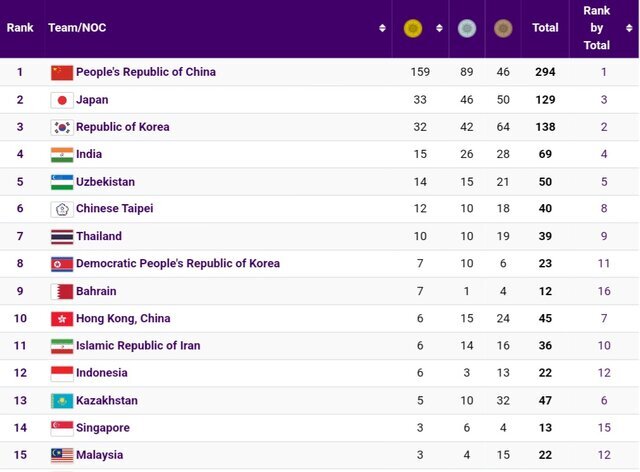The image size is (640, 472).
Task: Click the Total column header
Action: [545, 28]
